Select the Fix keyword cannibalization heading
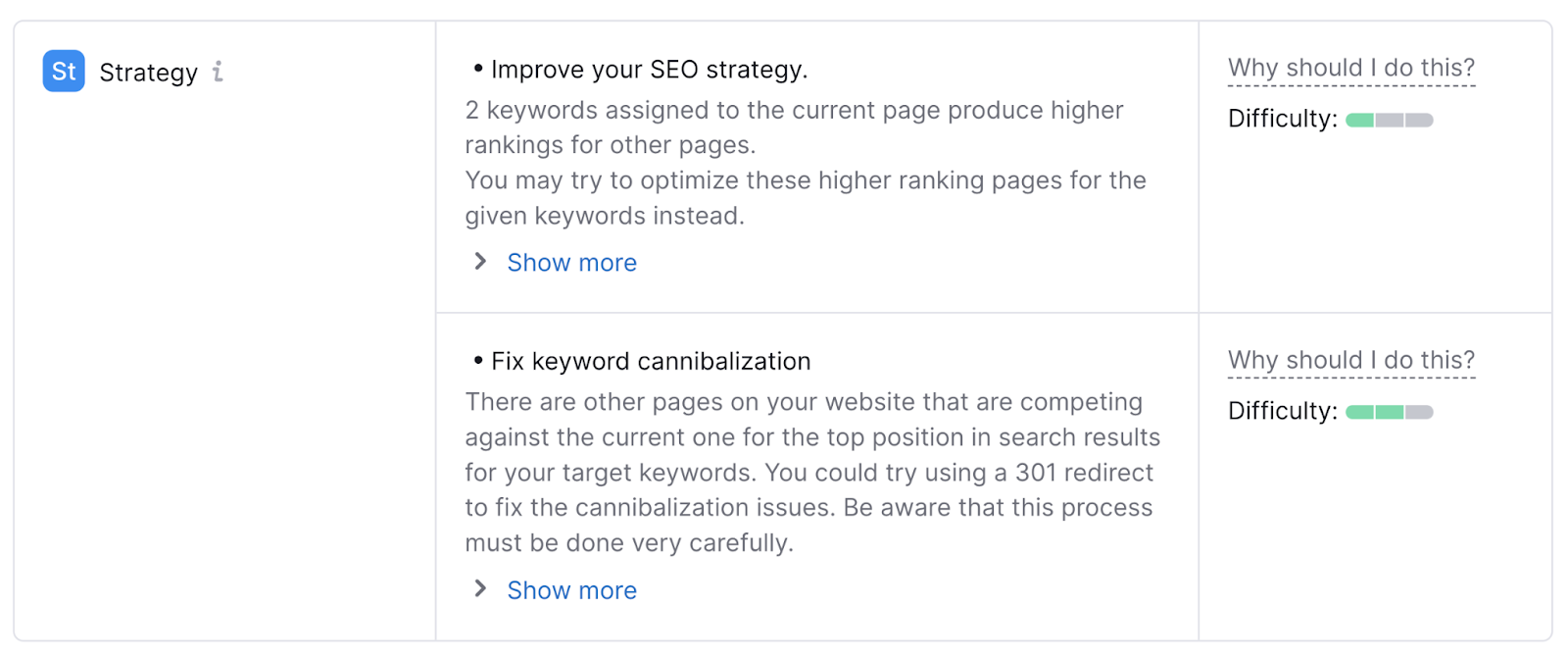Image resolution: width=1568 pixels, height=658 pixels. pyautogui.click(x=650, y=361)
